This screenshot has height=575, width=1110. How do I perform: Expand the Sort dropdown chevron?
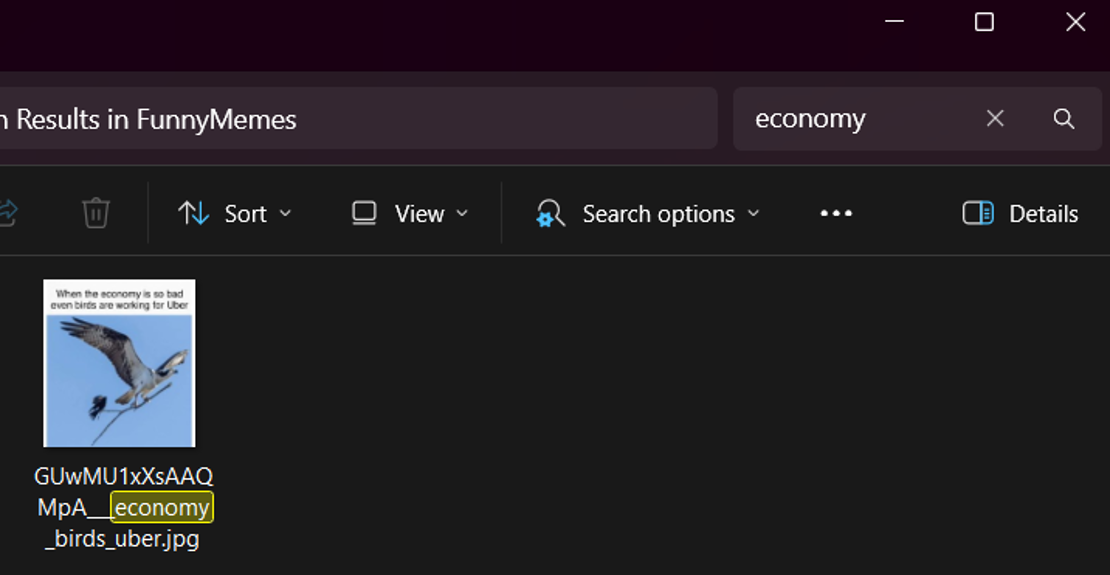(285, 213)
